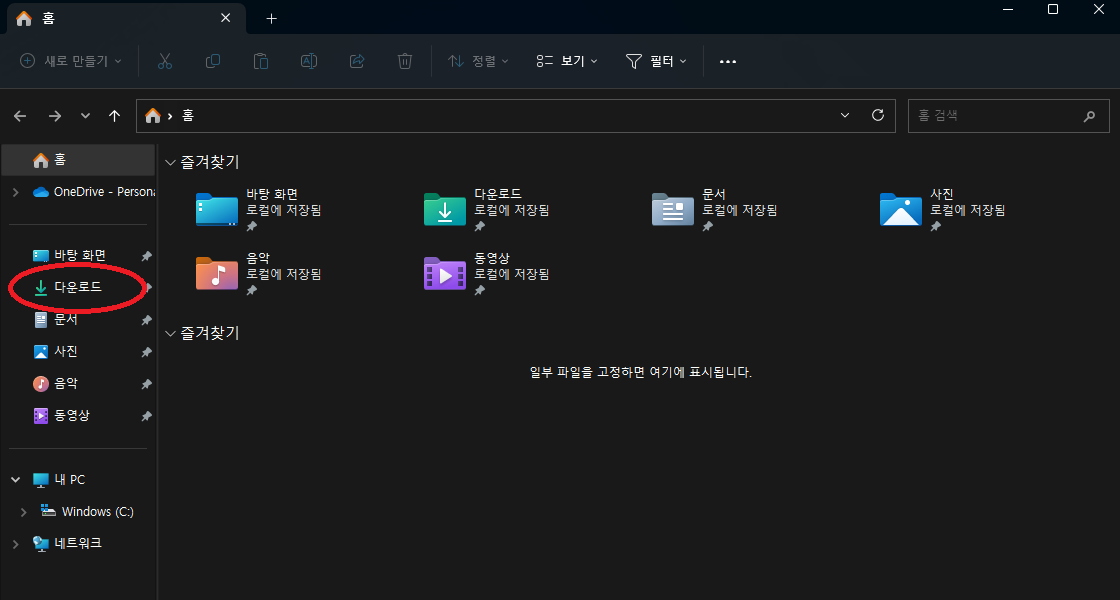Image resolution: width=1120 pixels, height=600 pixels.
Task: Open the 다운로드 folder circled in red
Action: (75, 287)
